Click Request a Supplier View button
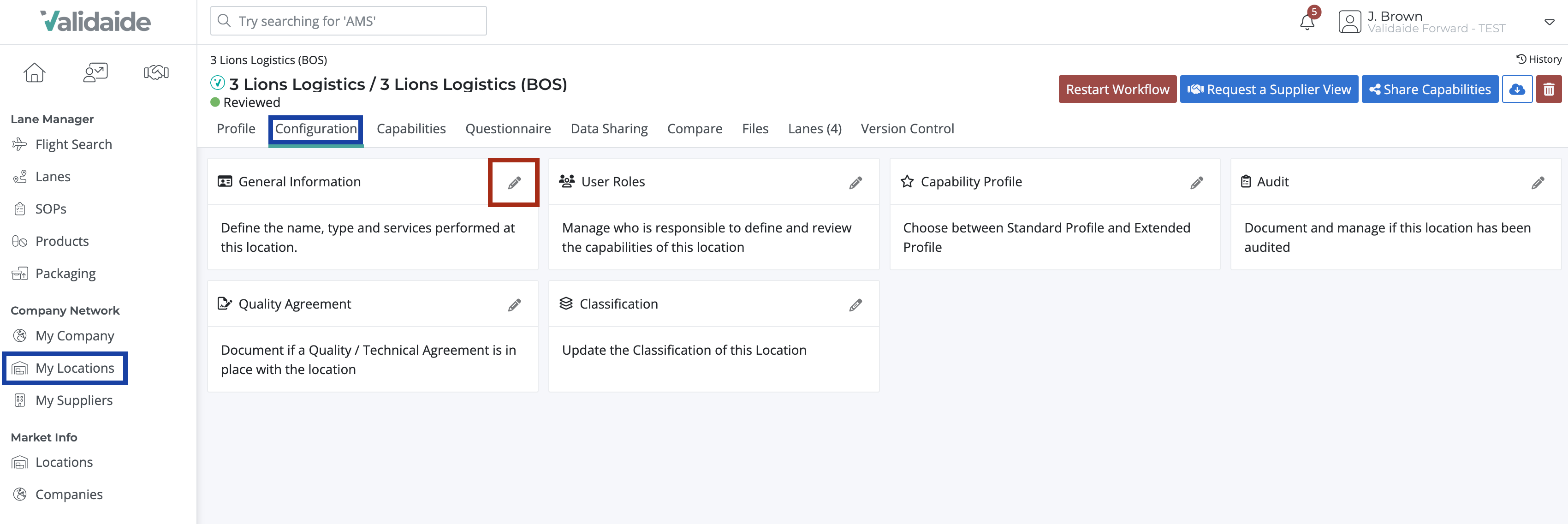 1269,89
